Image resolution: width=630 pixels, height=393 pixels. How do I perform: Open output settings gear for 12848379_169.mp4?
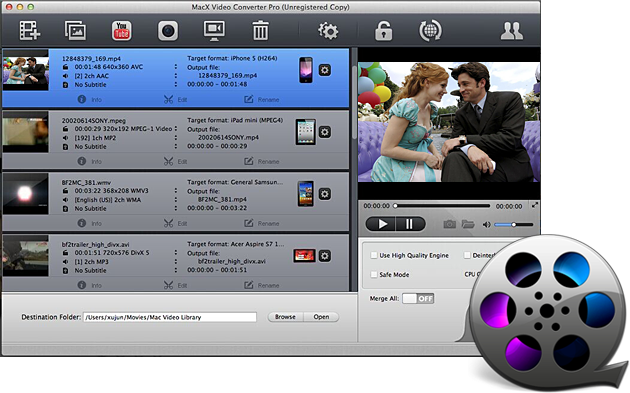pyautogui.click(x=325, y=70)
